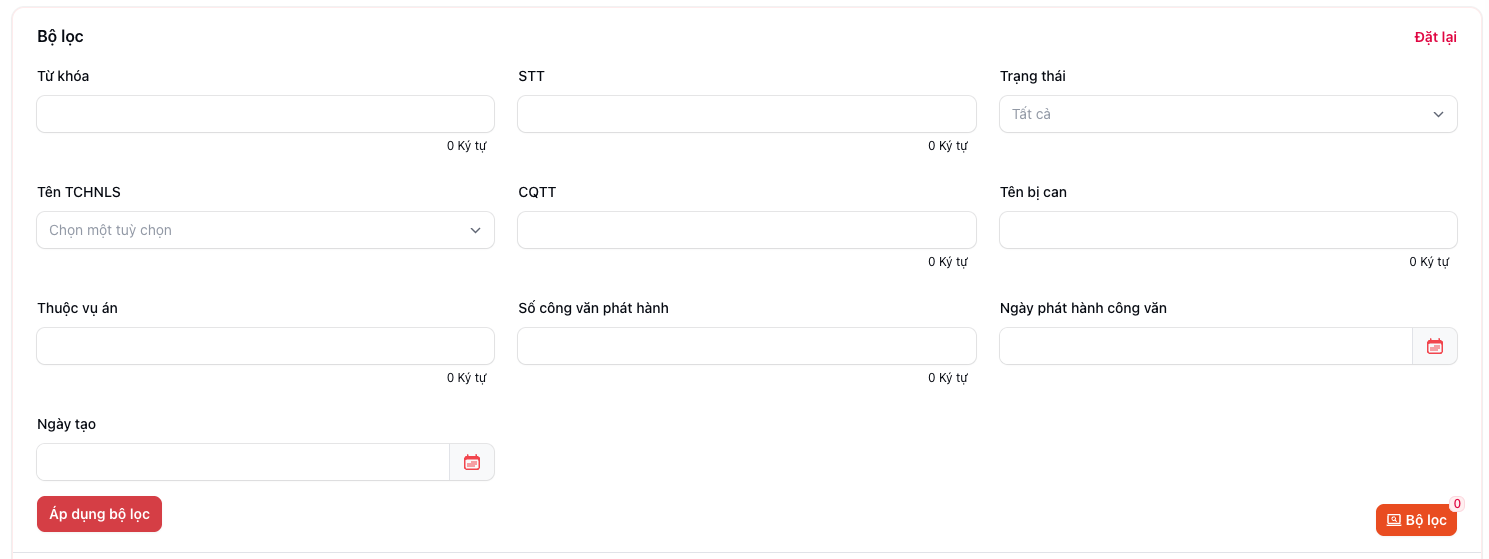Focus the Từ khóa input field

pos(265,114)
